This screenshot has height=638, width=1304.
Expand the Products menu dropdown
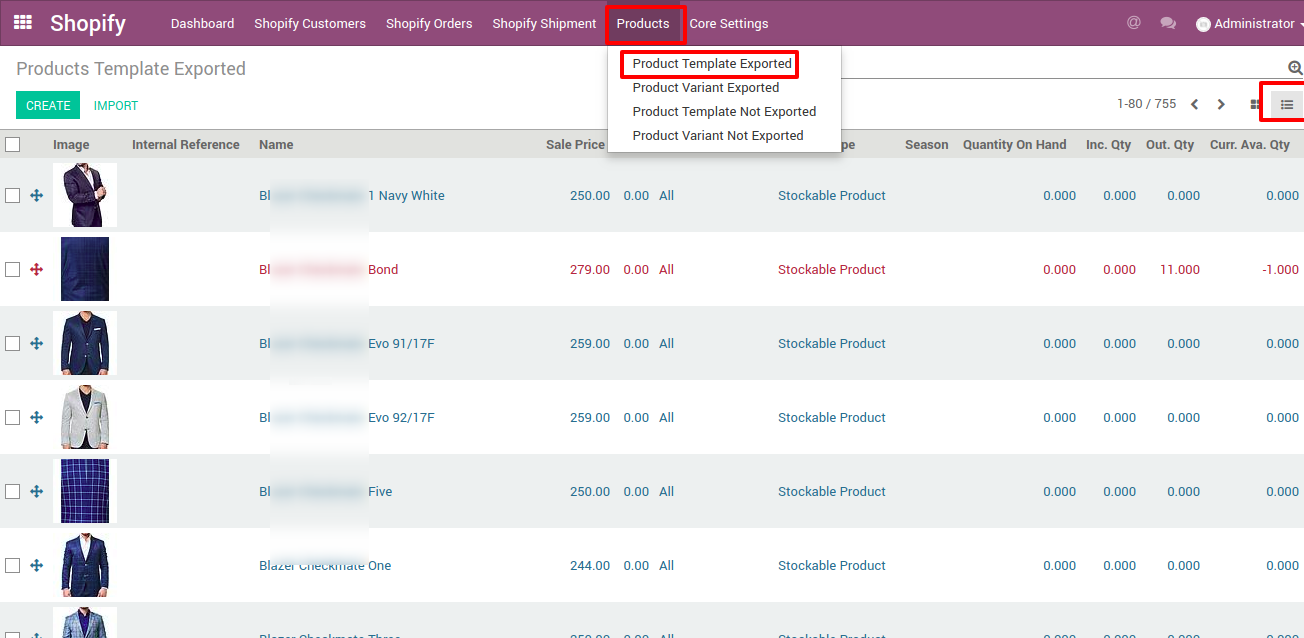(x=643, y=23)
